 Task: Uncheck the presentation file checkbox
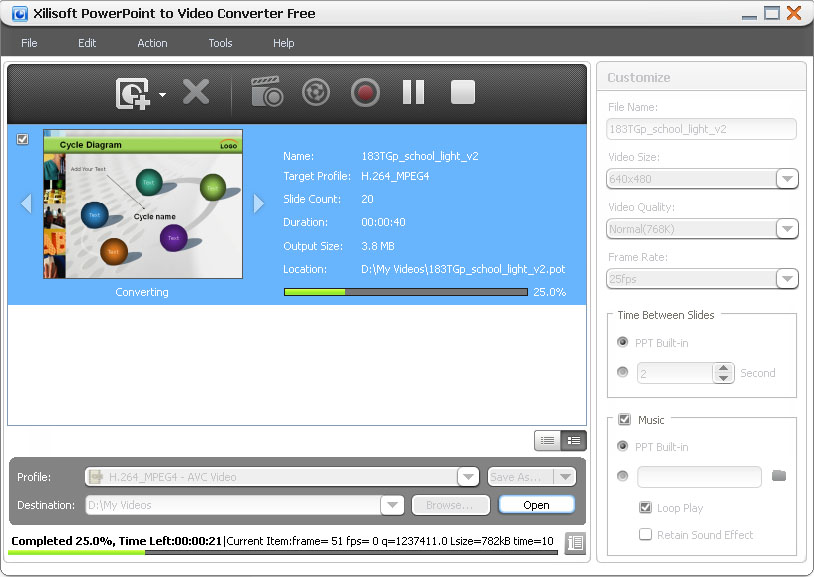coord(23,140)
